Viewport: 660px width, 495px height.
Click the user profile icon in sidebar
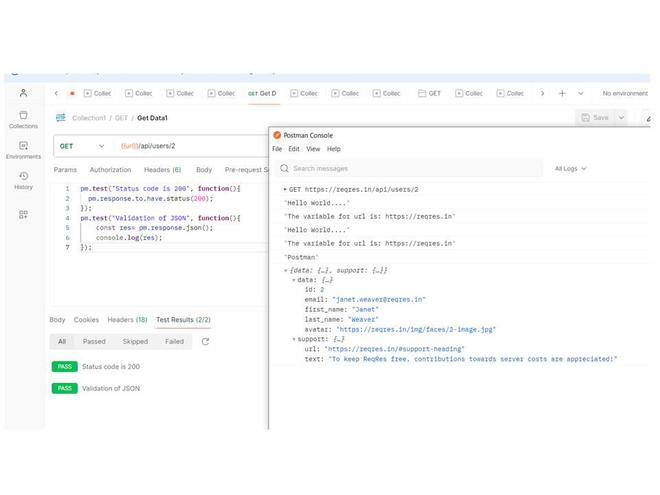24,93
